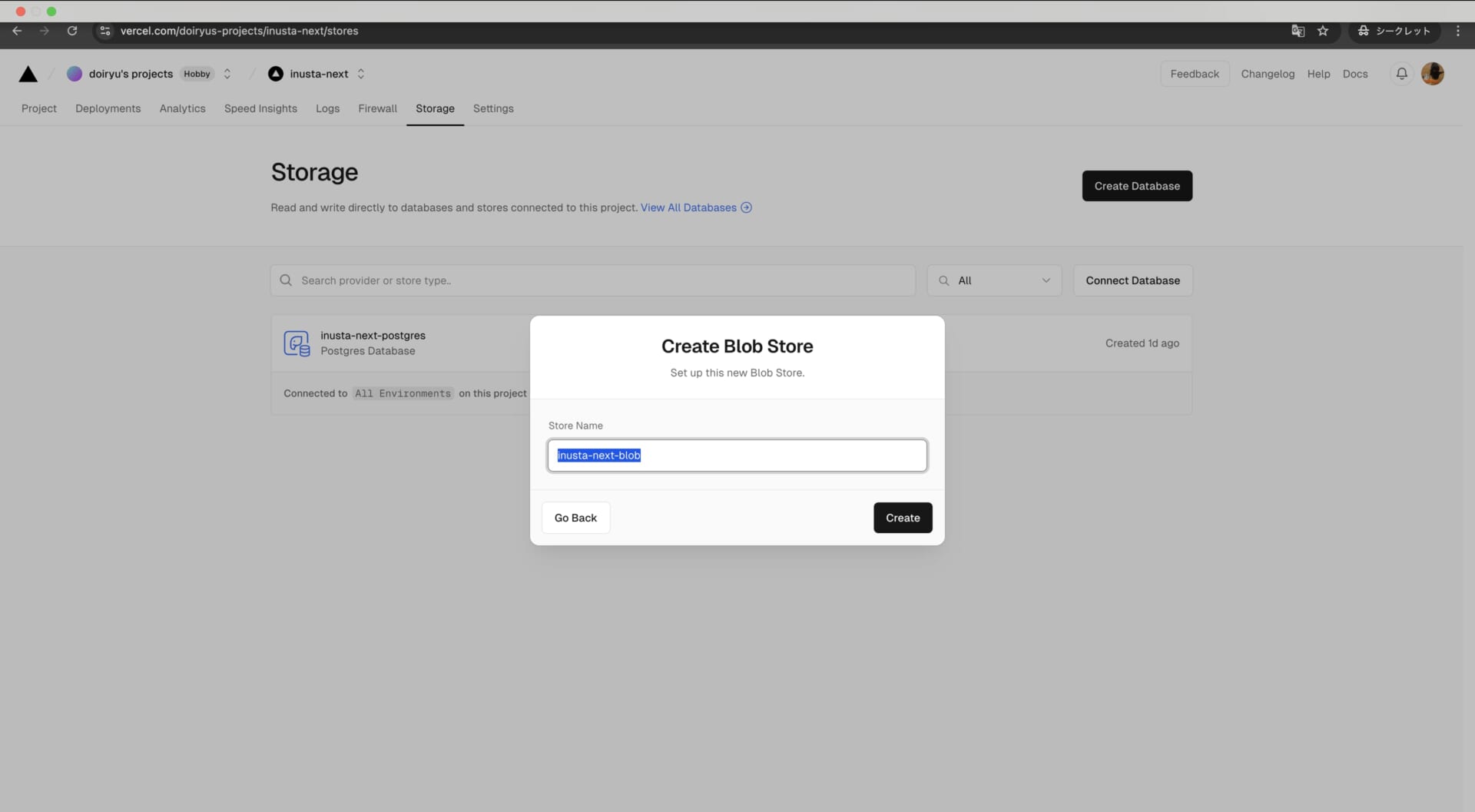This screenshot has width=1475, height=812.
Task: Click the translate page icon
Action: click(x=1298, y=31)
